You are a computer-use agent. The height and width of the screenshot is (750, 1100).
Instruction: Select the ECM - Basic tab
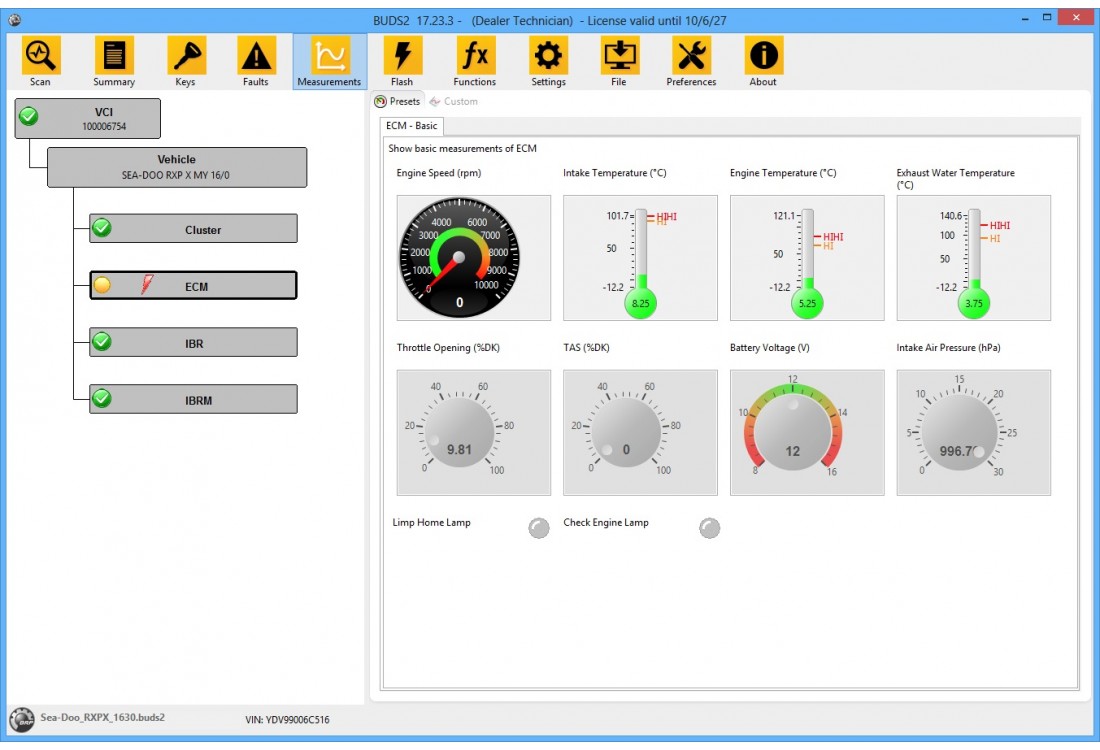[412, 126]
